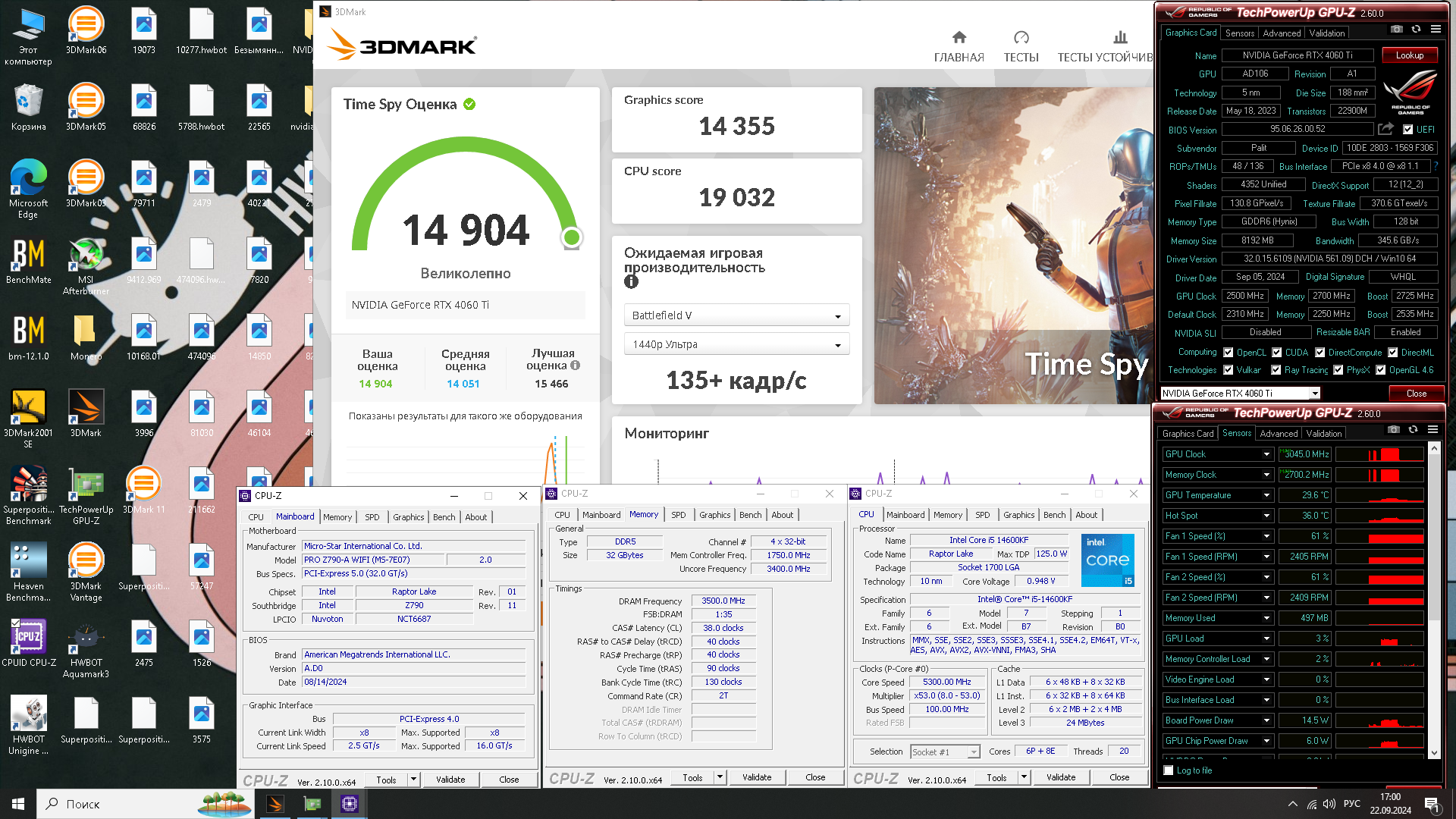Viewport: 1456px width, 819px height.
Task: Toggle UEFI checkbox in GPU-Z
Action: (1408, 130)
